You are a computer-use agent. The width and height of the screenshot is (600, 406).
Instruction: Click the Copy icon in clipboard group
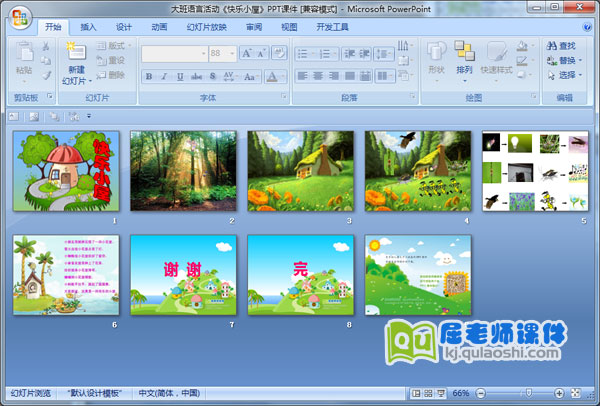pos(46,60)
